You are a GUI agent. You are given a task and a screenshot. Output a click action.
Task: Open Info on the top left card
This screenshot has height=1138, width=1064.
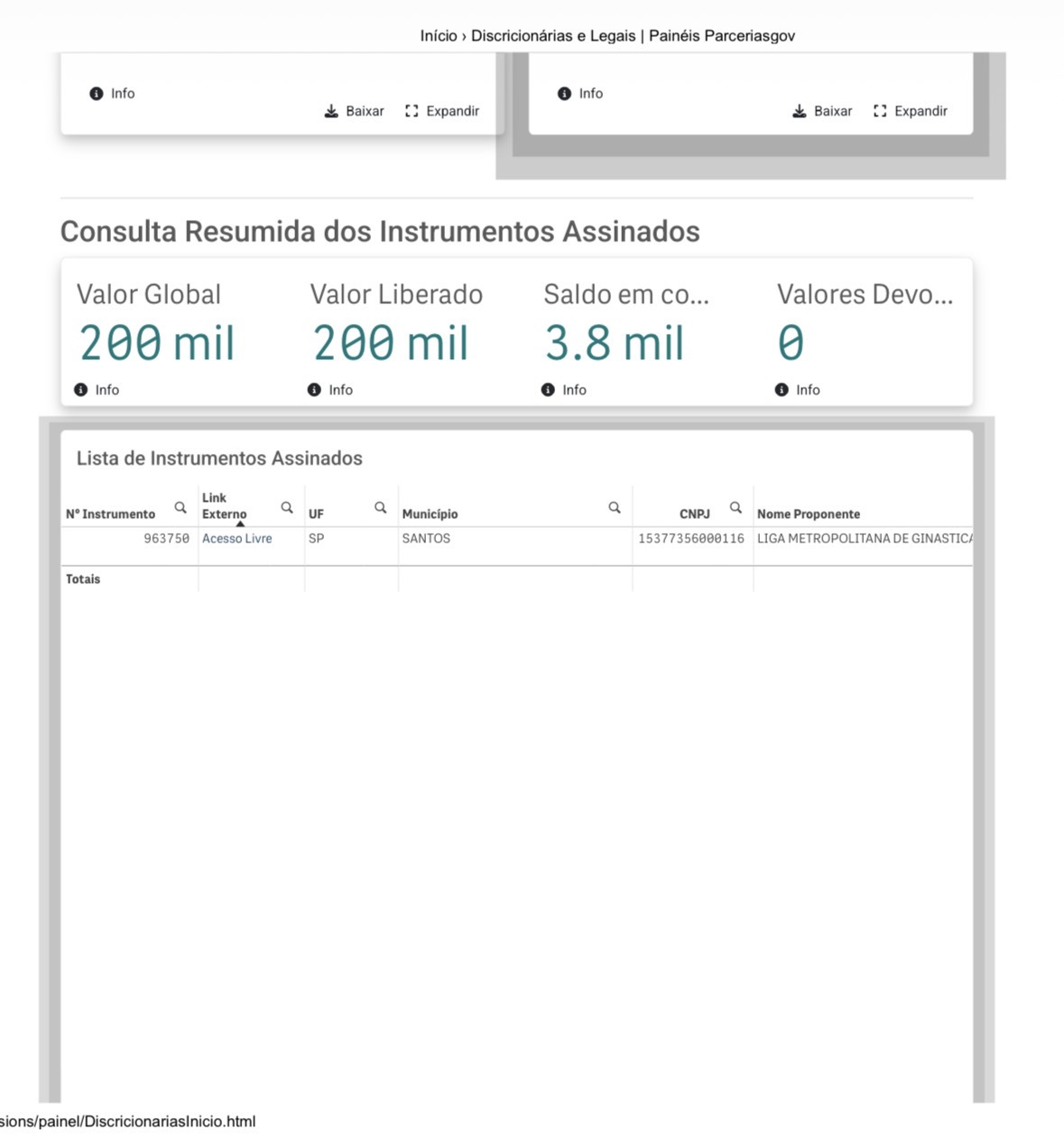point(113,93)
